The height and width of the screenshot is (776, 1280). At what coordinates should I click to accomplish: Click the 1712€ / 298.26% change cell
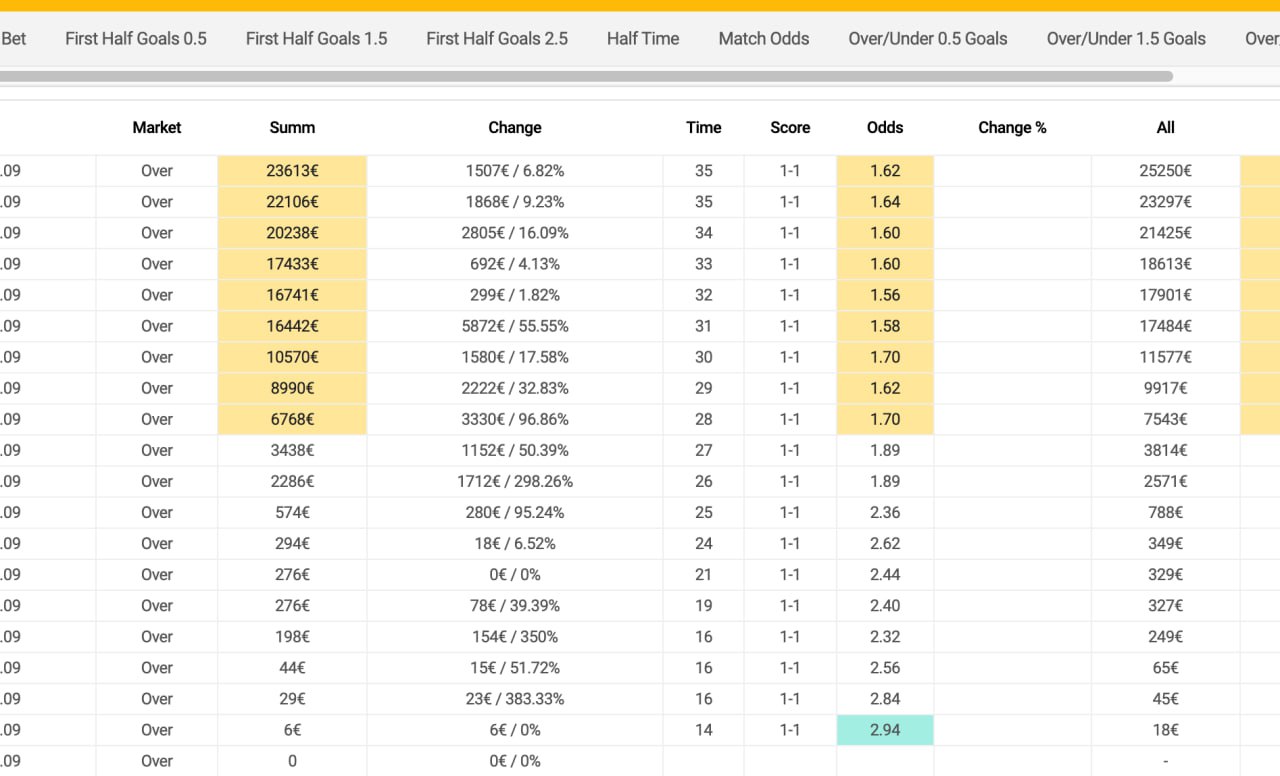click(x=515, y=481)
